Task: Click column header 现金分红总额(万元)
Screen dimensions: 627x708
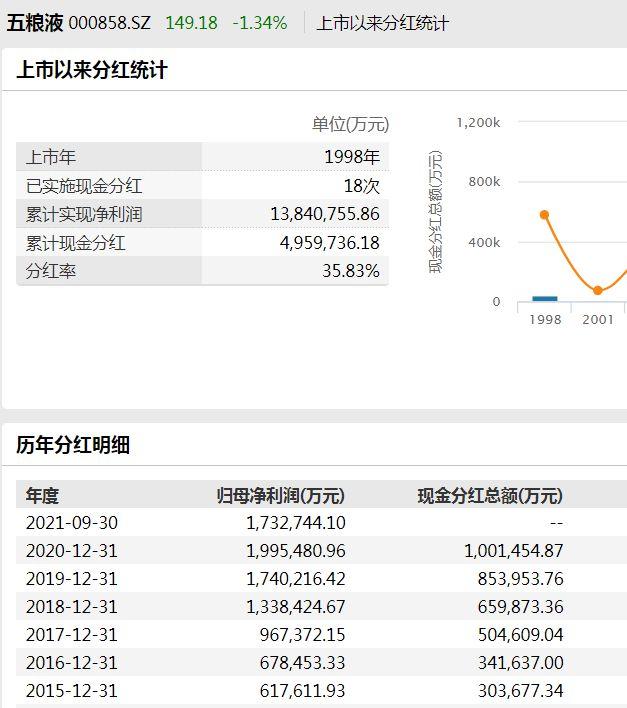Action: click(x=490, y=495)
